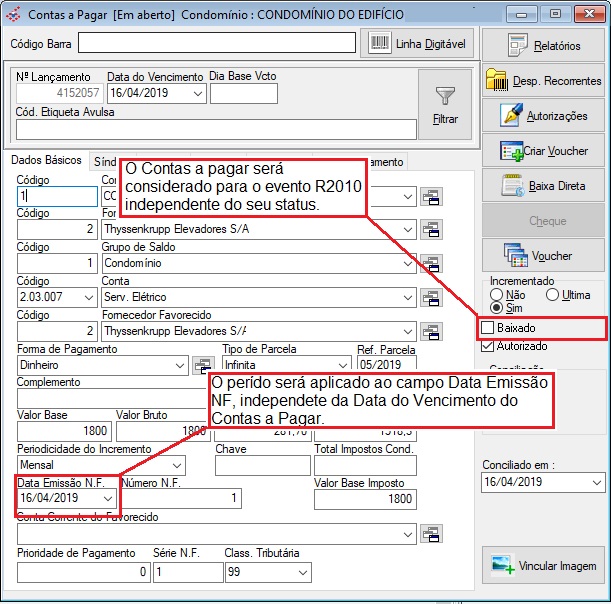The width and height of the screenshot is (613, 604).
Task: Click Cód. Etiqueta Avulsa input field
Action: click(x=216, y=129)
